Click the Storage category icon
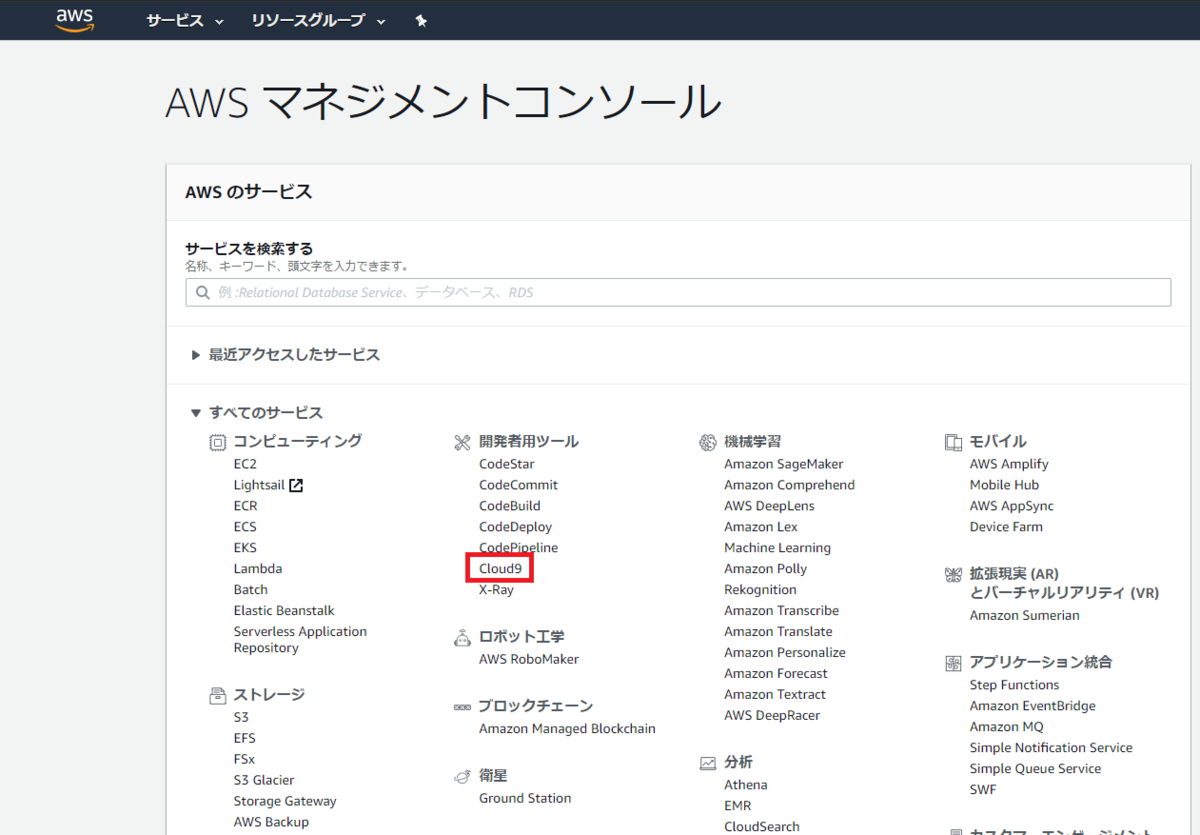 pyautogui.click(x=217, y=695)
